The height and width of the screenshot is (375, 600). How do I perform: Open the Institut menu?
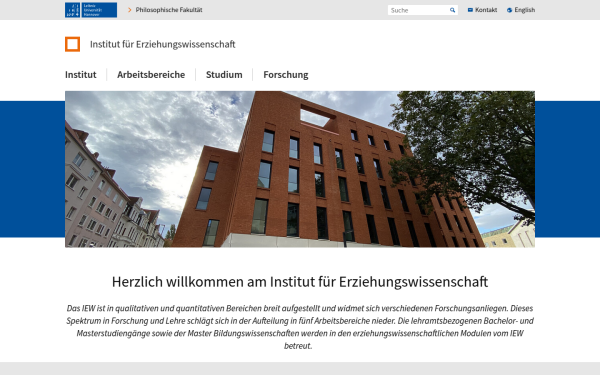pos(81,75)
